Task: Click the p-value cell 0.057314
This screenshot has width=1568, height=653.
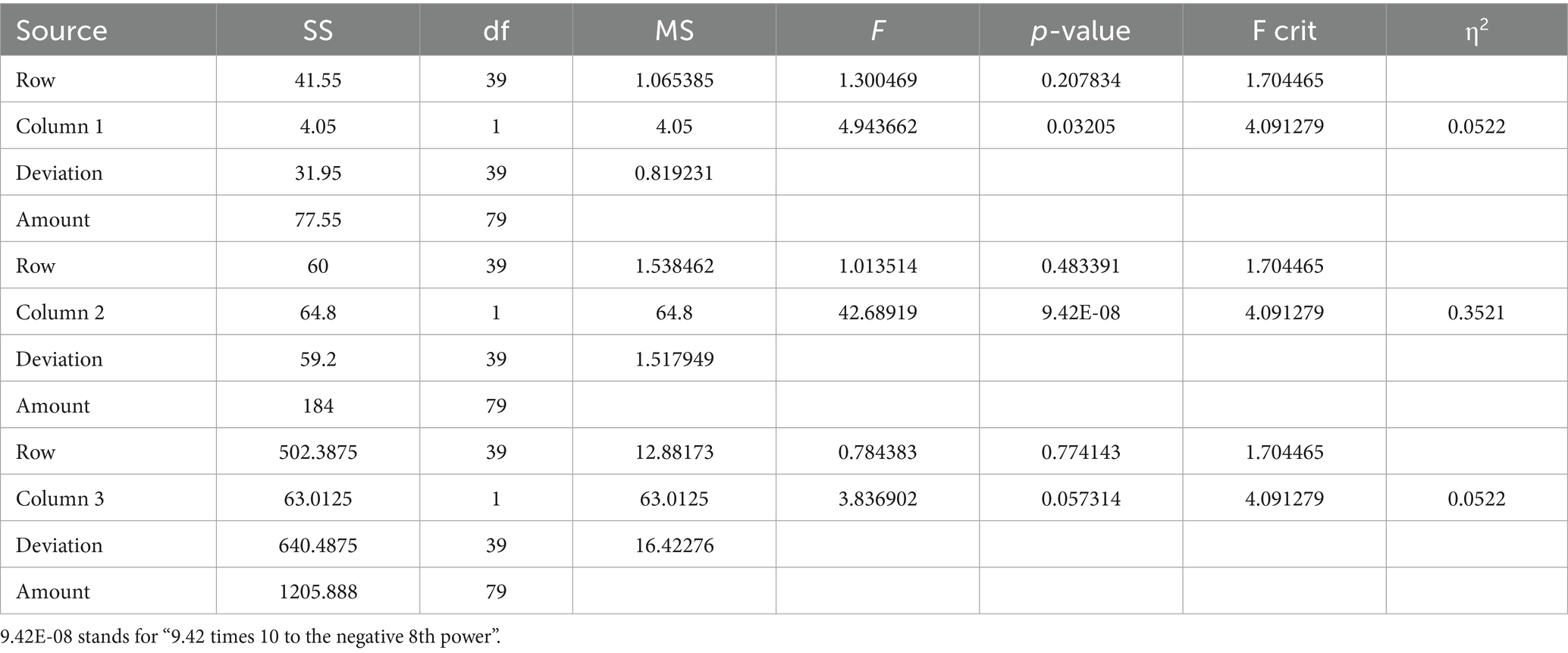Action: click(x=1080, y=498)
